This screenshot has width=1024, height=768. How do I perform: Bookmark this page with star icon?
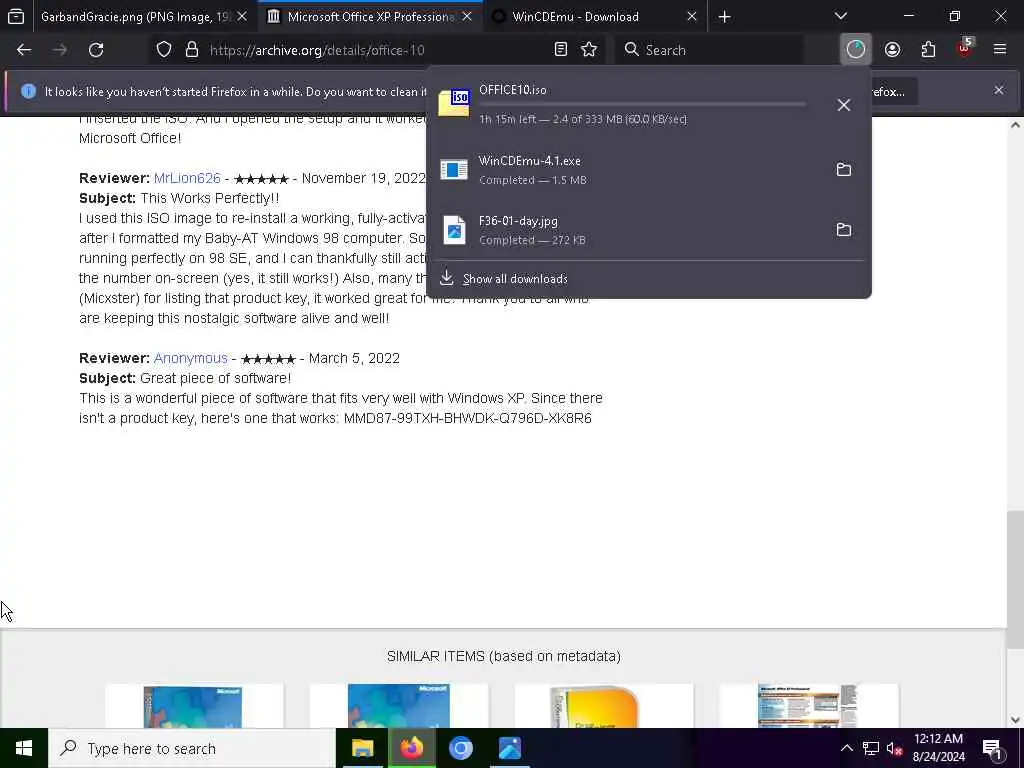589,50
